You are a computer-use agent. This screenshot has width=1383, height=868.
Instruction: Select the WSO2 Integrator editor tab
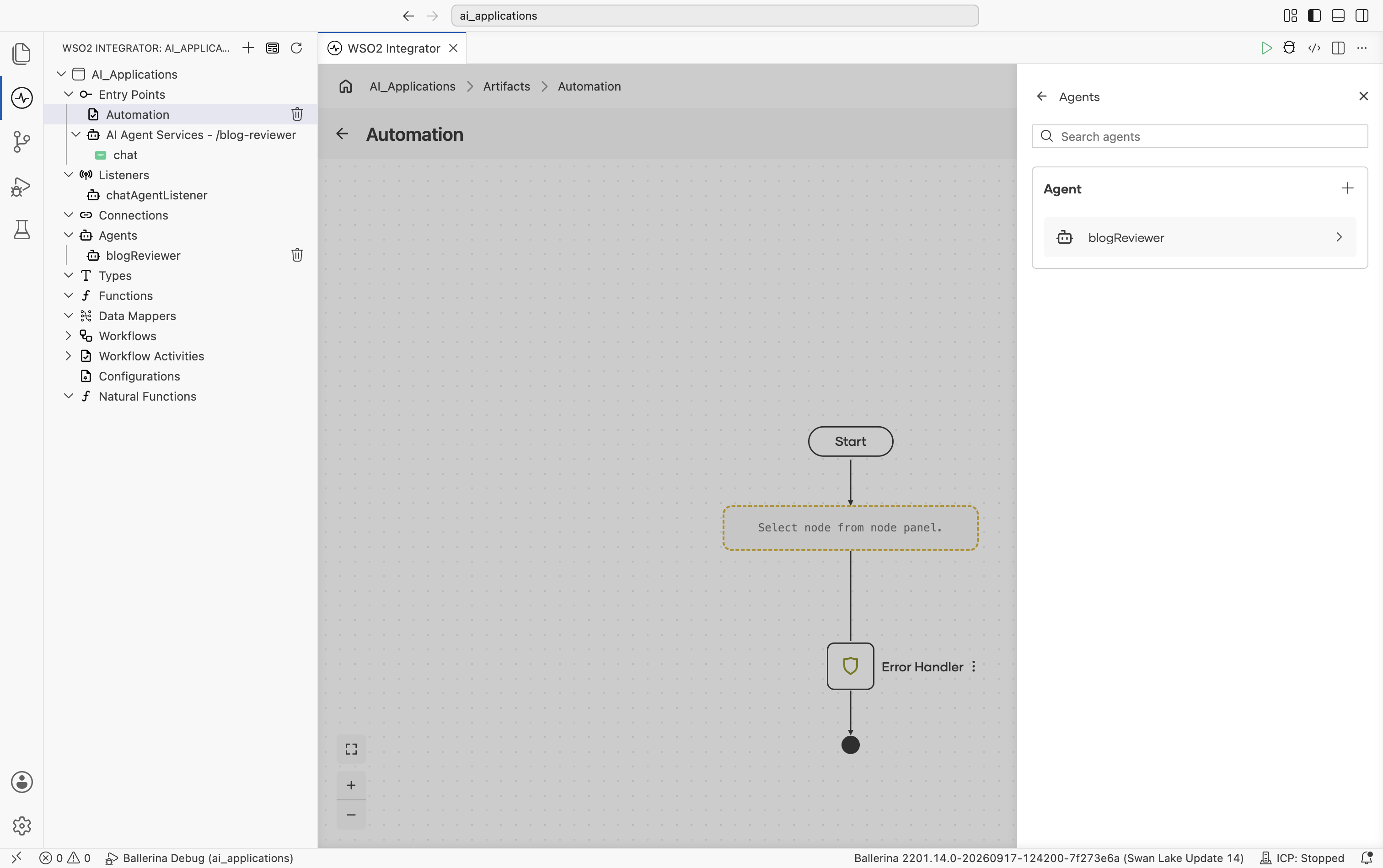(393, 48)
